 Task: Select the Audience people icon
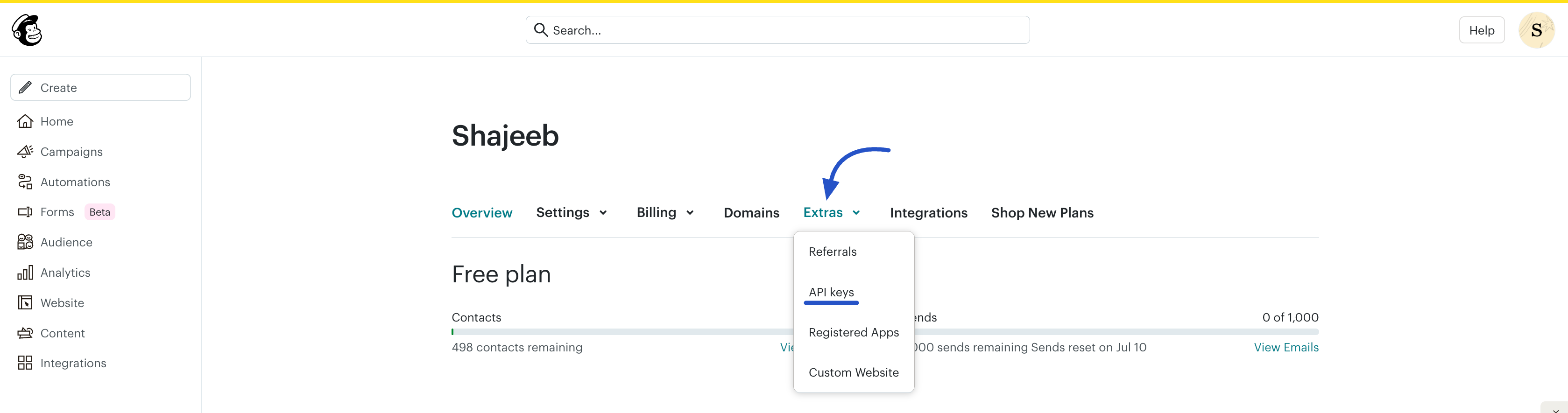[x=25, y=242]
